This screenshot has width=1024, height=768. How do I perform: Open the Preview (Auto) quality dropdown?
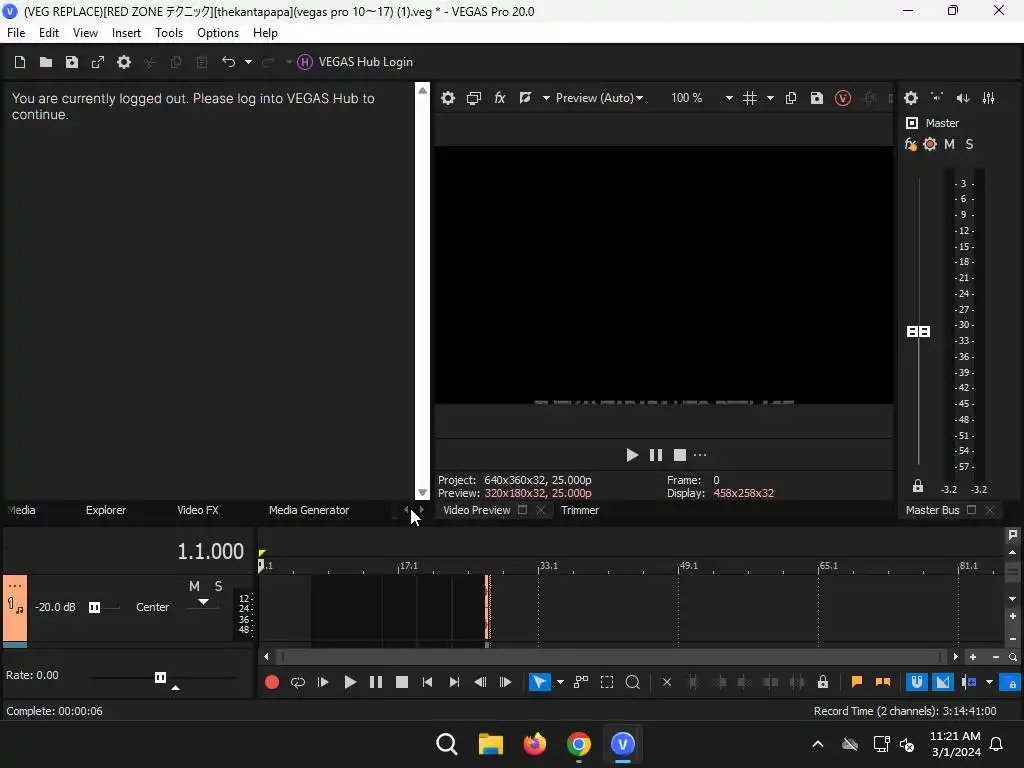(x=599, y=98)
